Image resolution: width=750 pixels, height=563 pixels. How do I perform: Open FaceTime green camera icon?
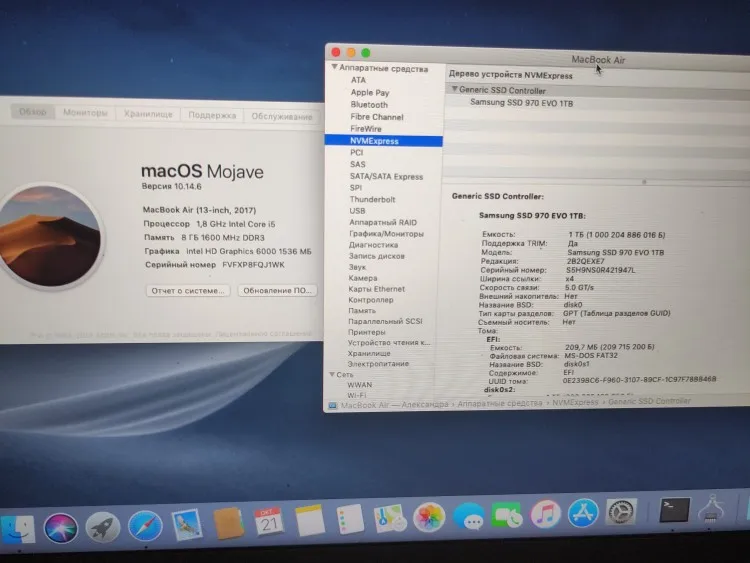[x=507, y=515]
